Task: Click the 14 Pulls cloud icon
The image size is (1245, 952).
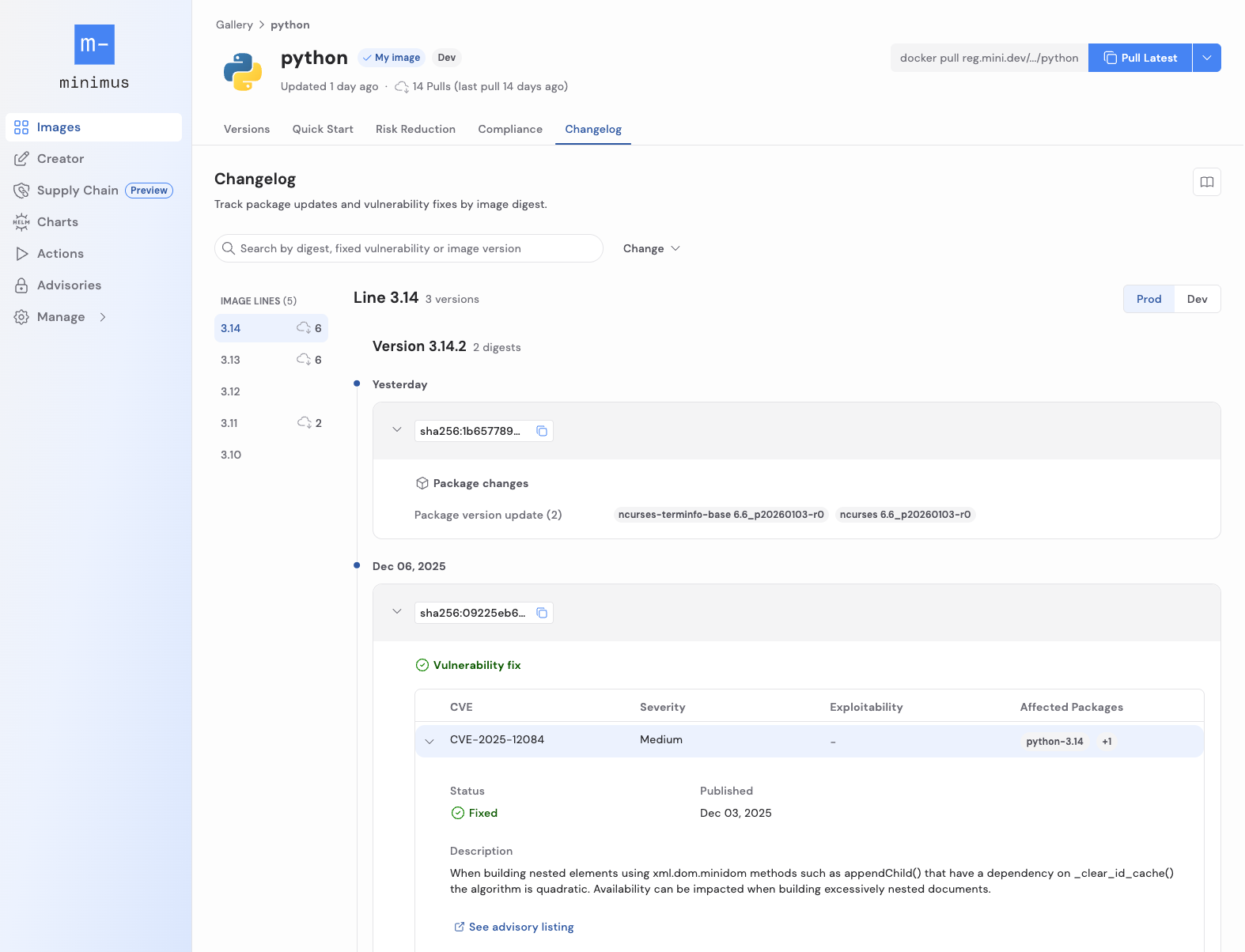Action: [402, 87]
